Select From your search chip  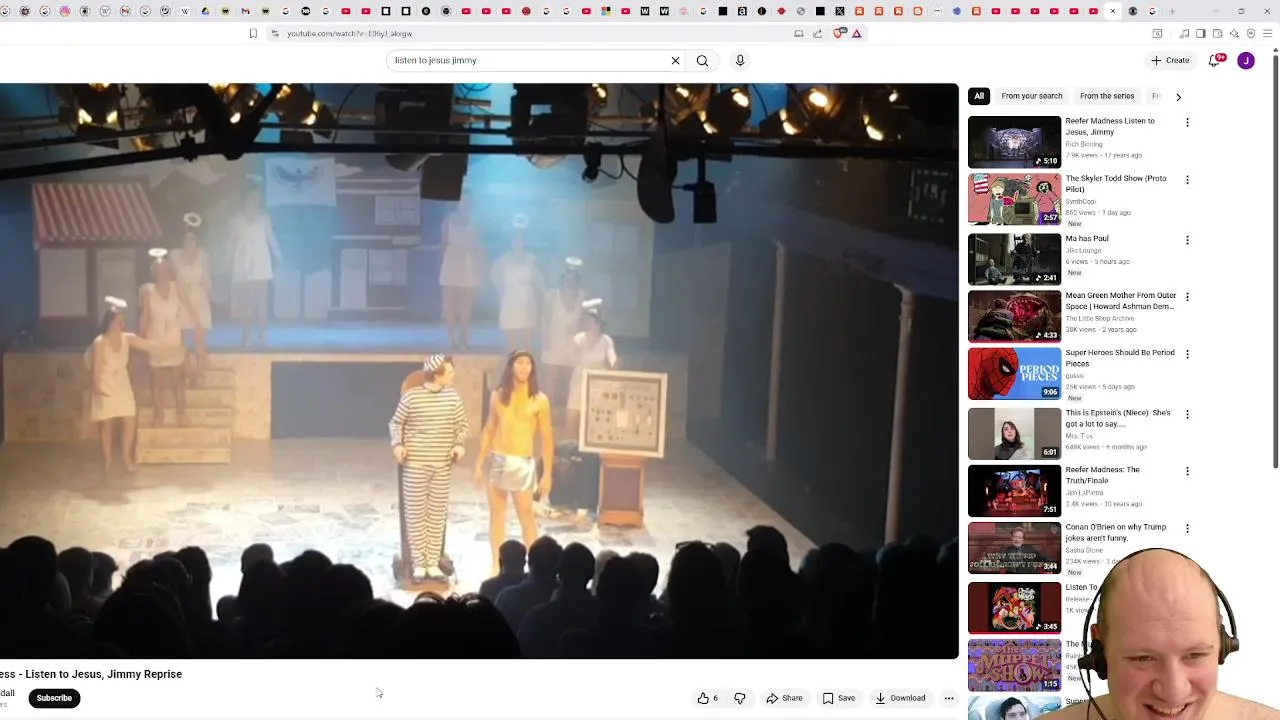click(x=1032, y=96)
